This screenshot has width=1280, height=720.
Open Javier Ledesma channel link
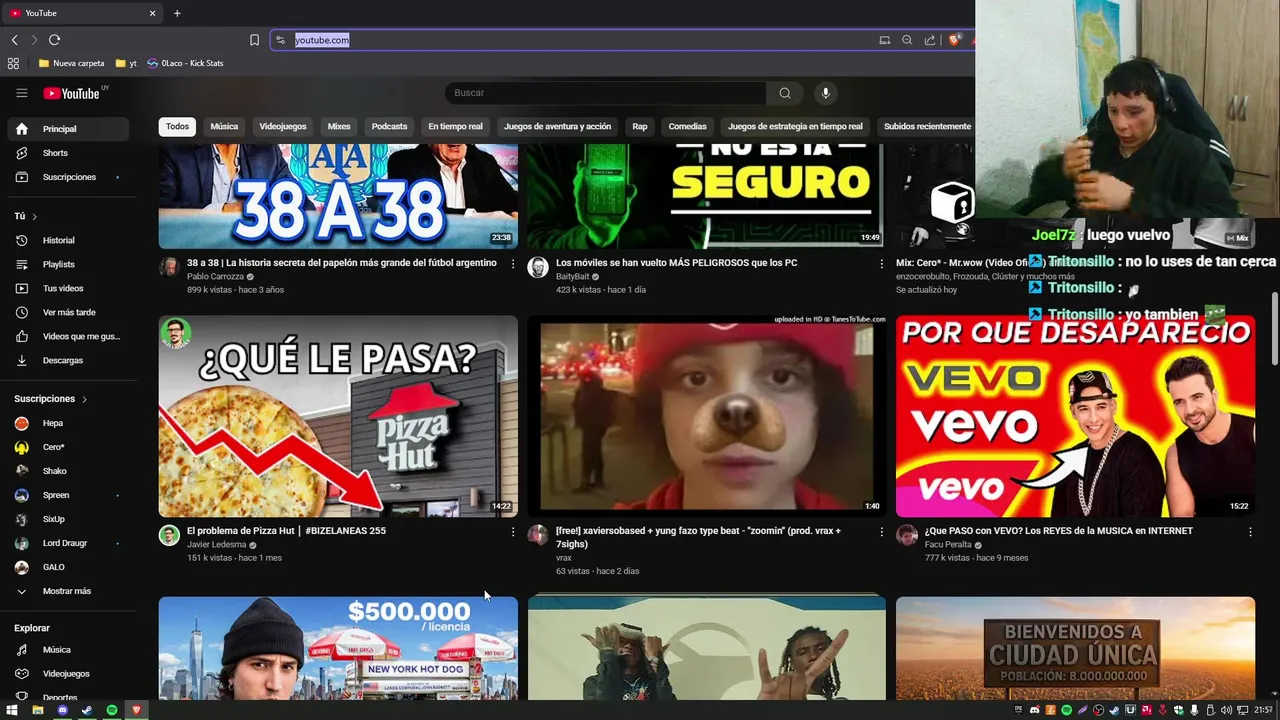[216, 545]
